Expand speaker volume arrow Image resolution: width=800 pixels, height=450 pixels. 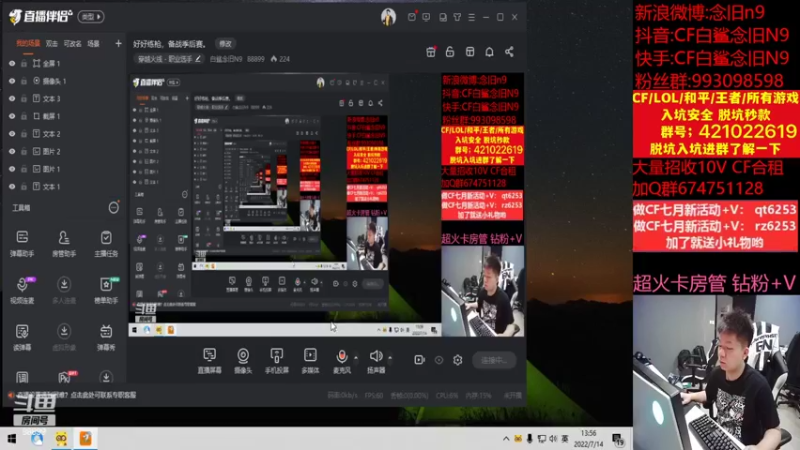point(390,357)
